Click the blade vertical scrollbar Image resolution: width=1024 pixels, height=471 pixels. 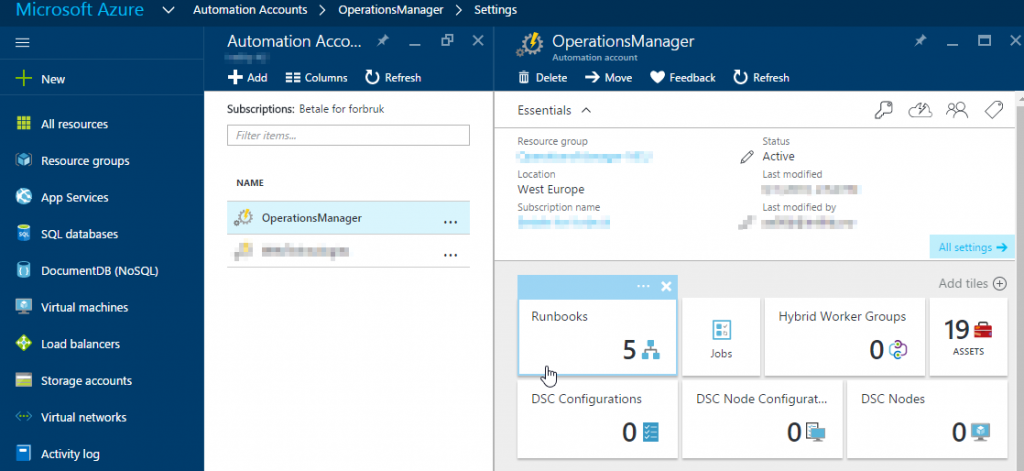coord(1019,281)
